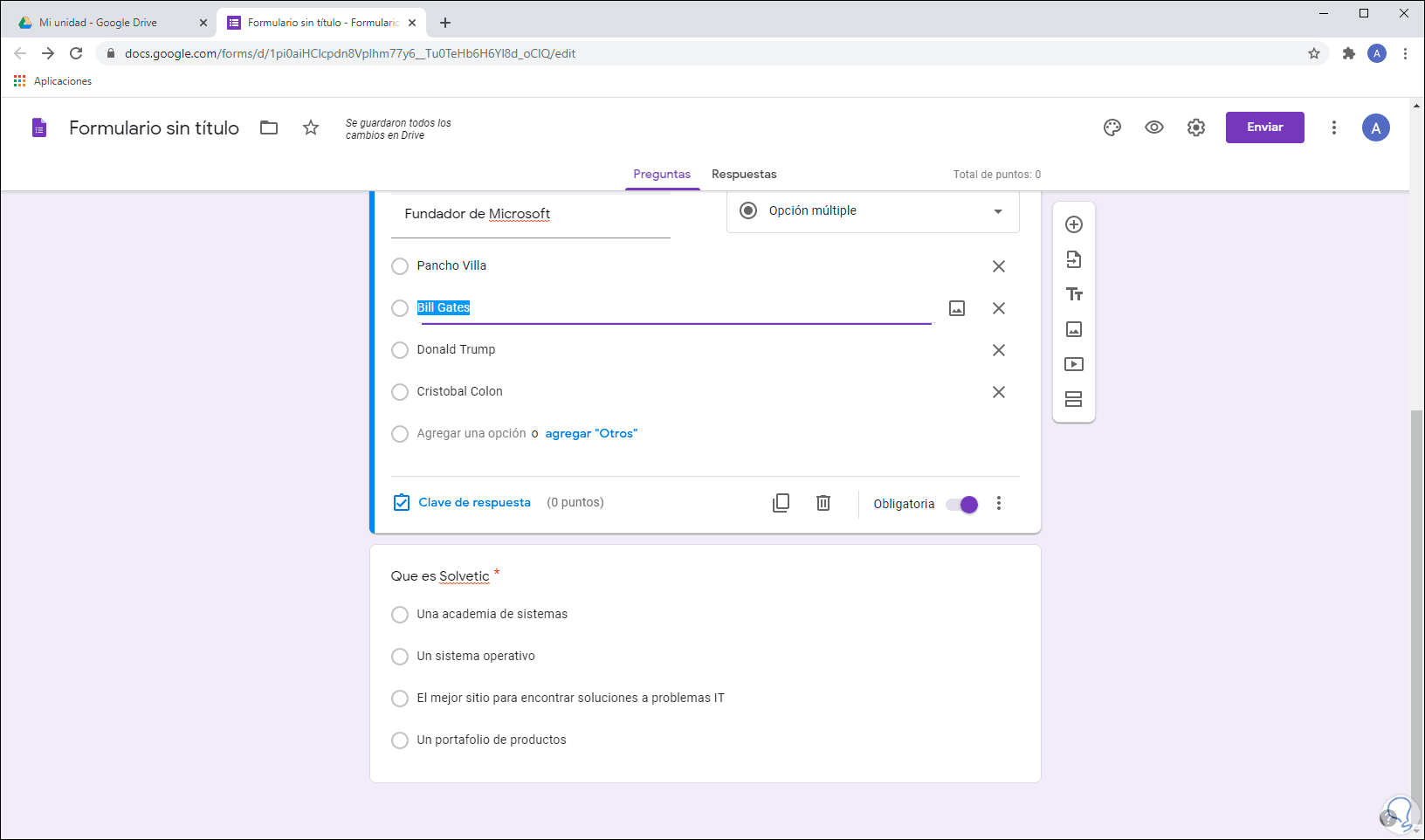Open question more options three dots
This screenshot has height=840, width=1425.
tap(999, 503)
